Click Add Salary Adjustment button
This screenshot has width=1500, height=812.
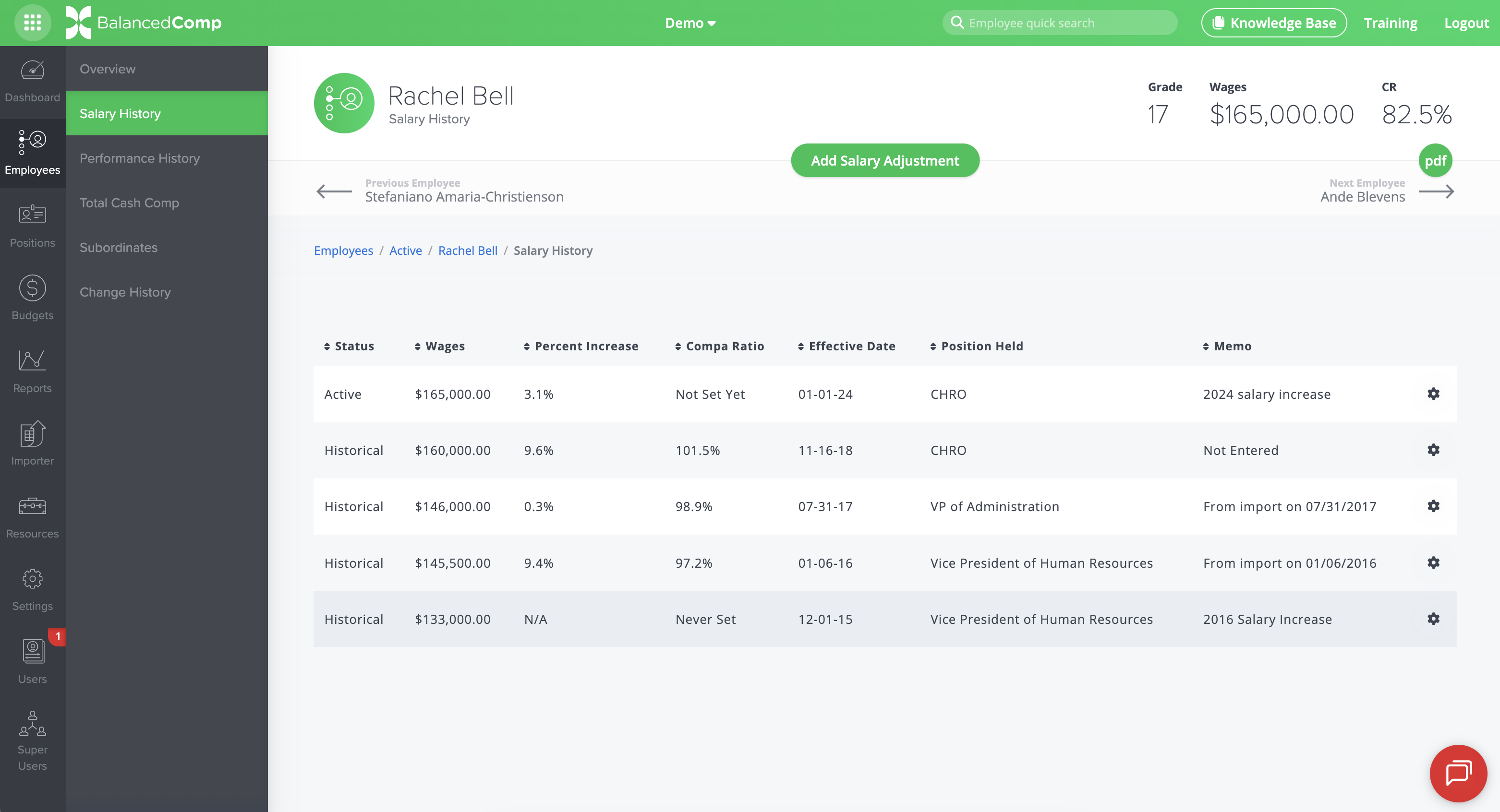[x=884, y=161]
